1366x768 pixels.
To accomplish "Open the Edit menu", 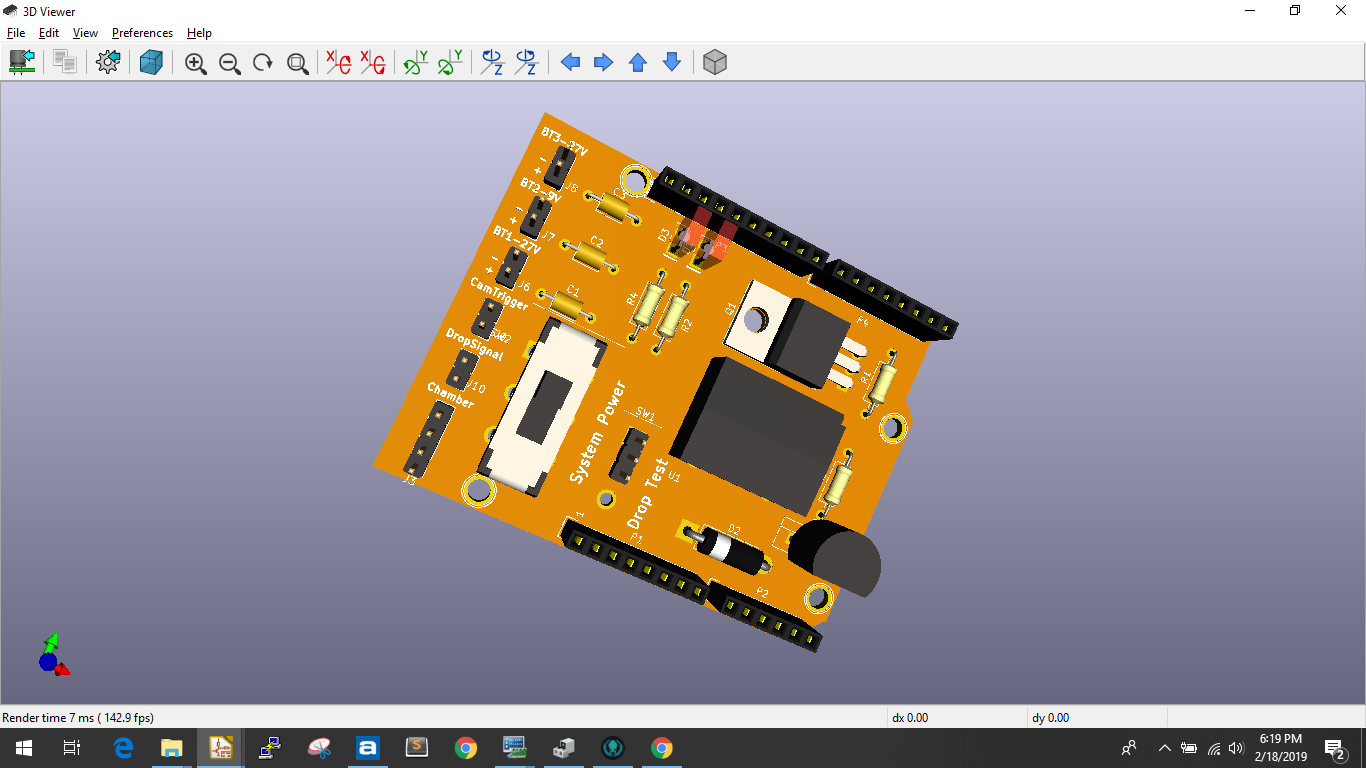I will tap(49, 33).
